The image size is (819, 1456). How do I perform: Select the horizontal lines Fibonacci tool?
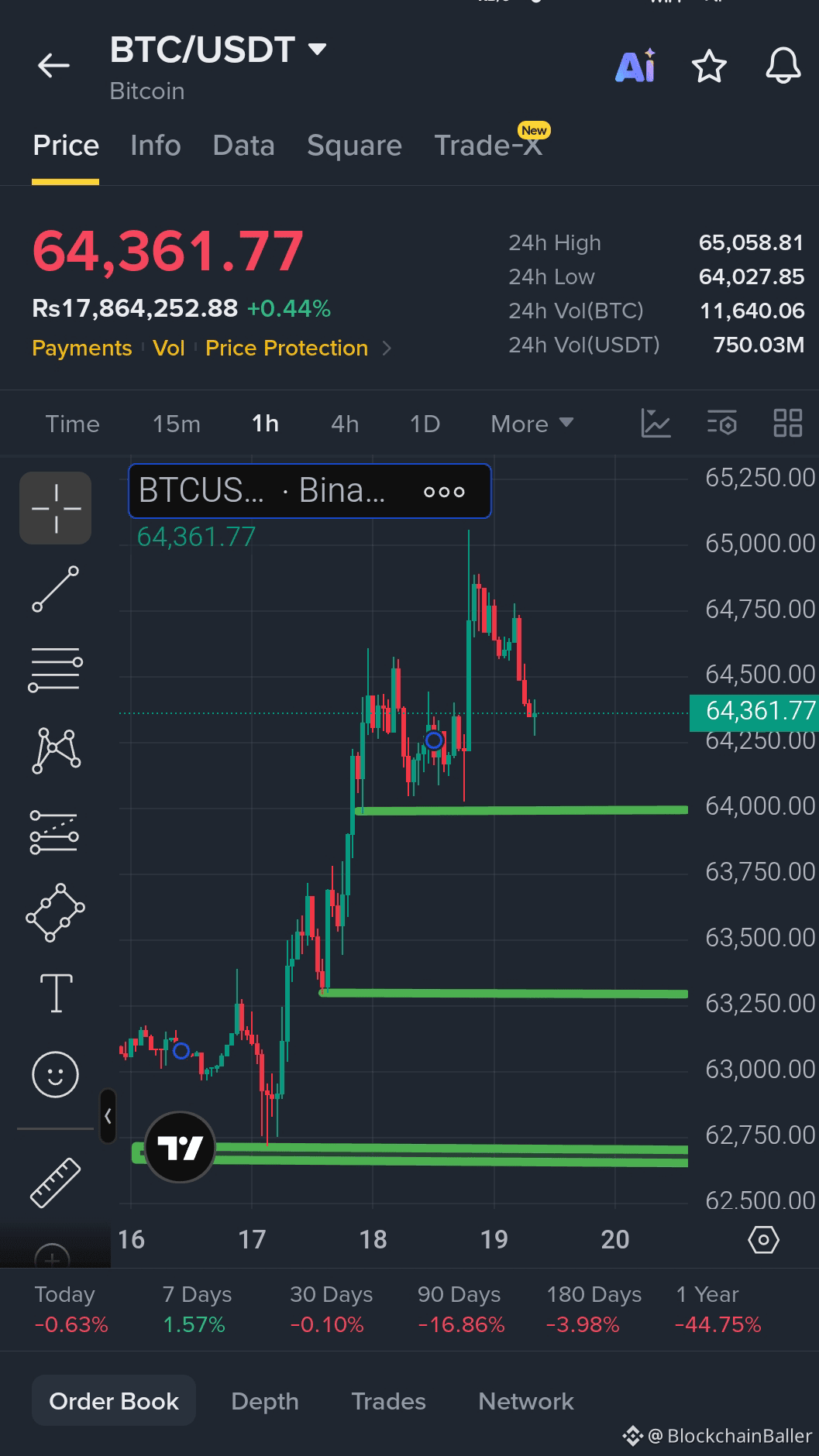[56, 670]
